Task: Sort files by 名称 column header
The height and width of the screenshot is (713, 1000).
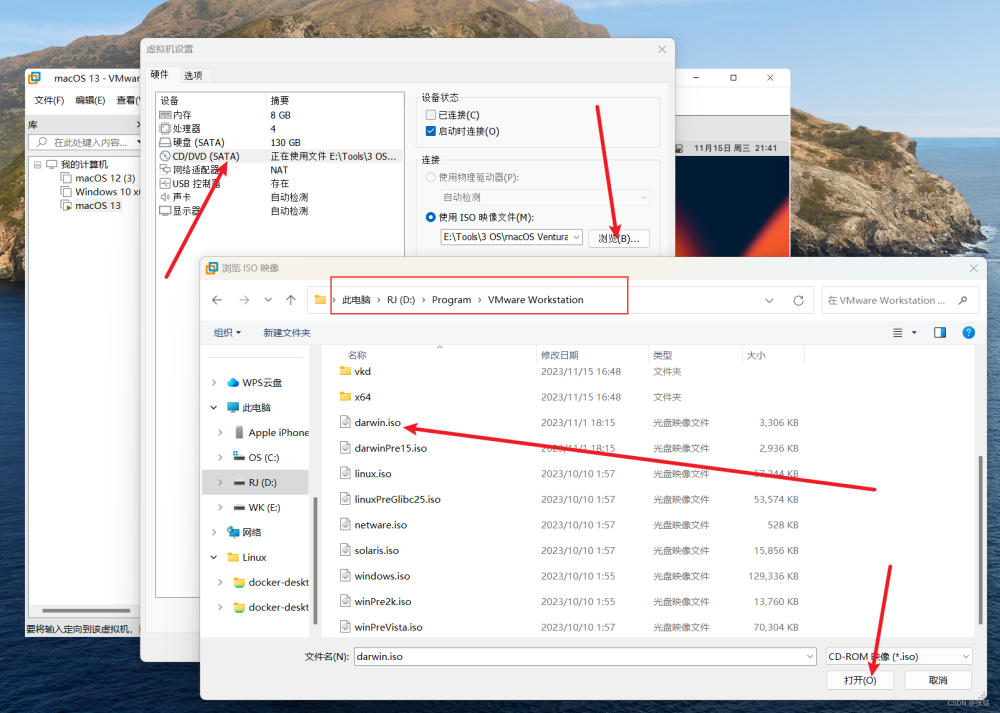Action: 357,355
